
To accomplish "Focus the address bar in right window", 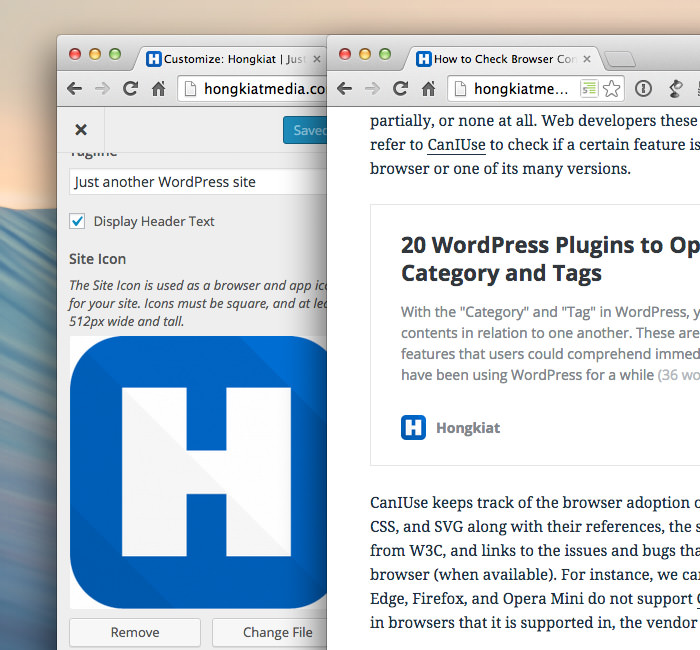I will [536, 89].
